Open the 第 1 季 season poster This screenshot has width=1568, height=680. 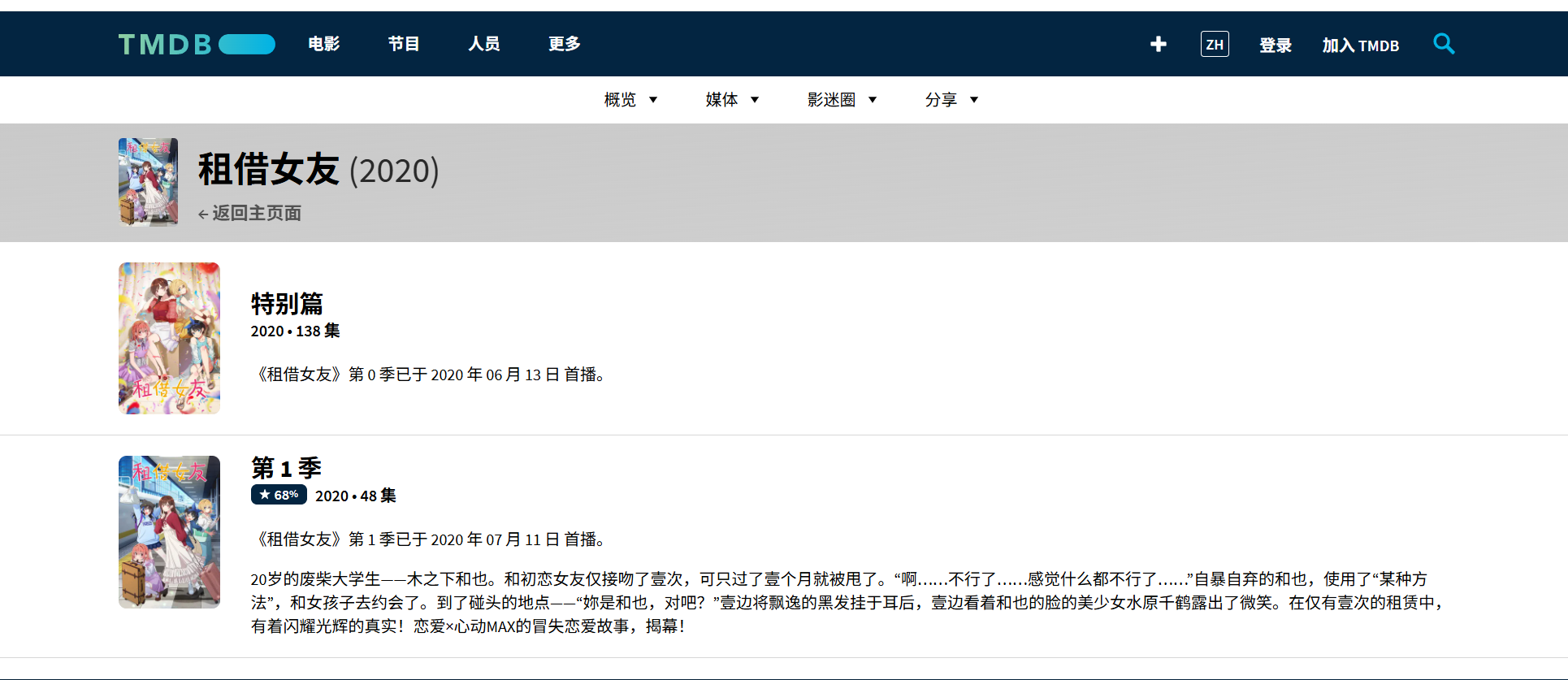coord(169,532)
